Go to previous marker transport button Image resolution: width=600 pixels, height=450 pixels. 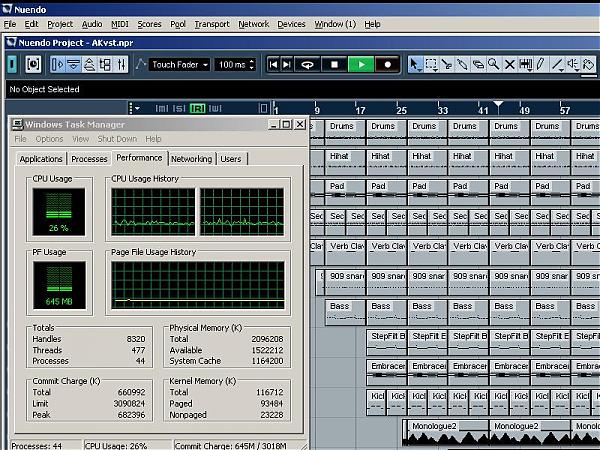[272, 64]
